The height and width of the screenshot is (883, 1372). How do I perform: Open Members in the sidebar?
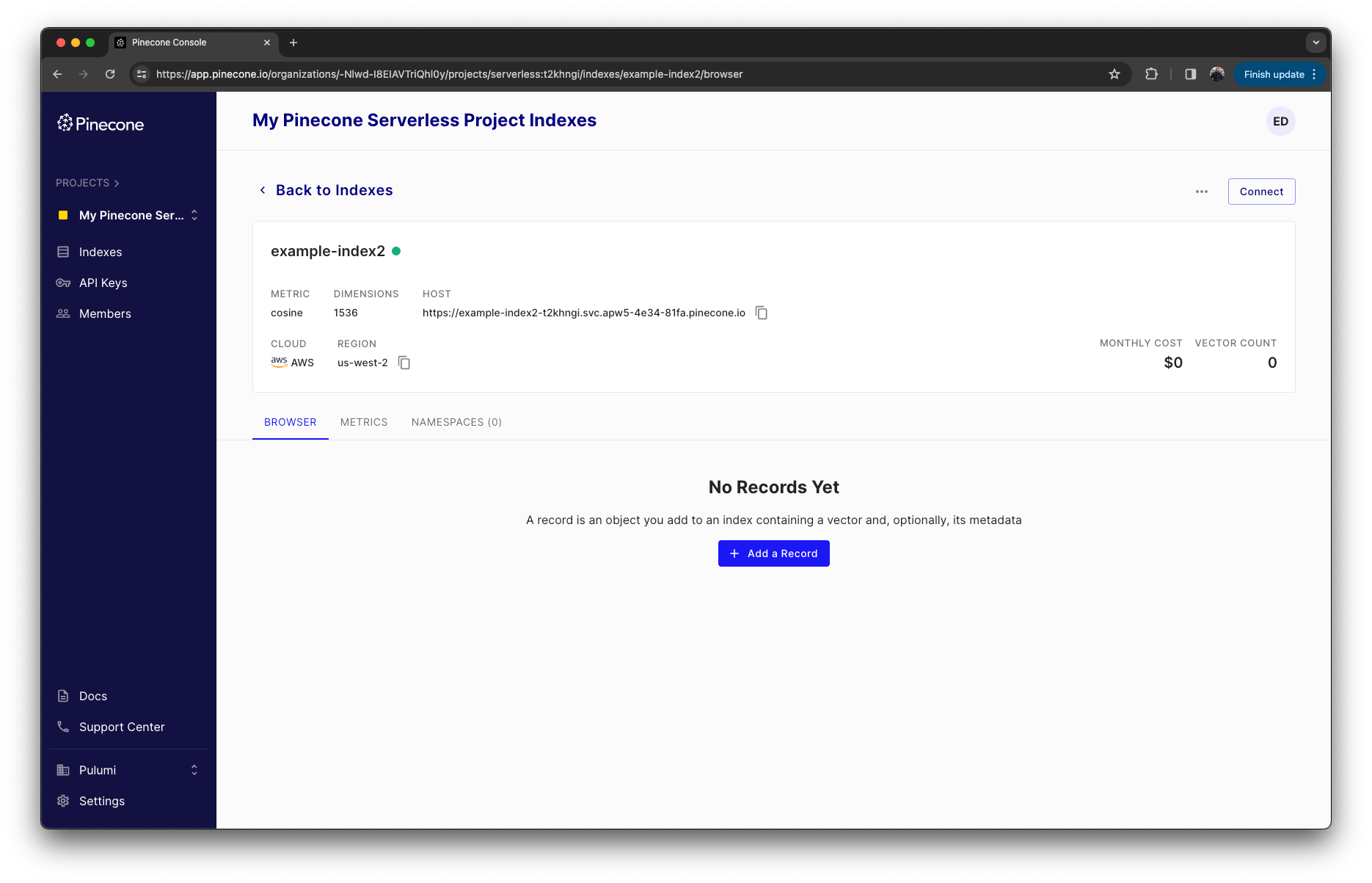(105, 313)
